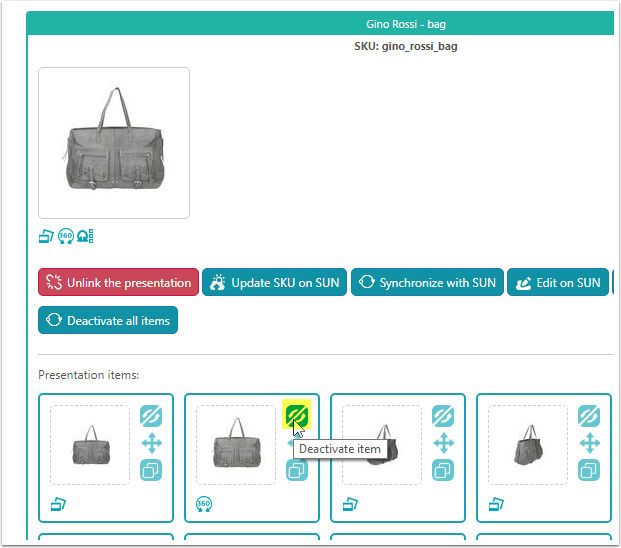Deactivate the second item with the highlighted green toggle

(x=297, y=415)
